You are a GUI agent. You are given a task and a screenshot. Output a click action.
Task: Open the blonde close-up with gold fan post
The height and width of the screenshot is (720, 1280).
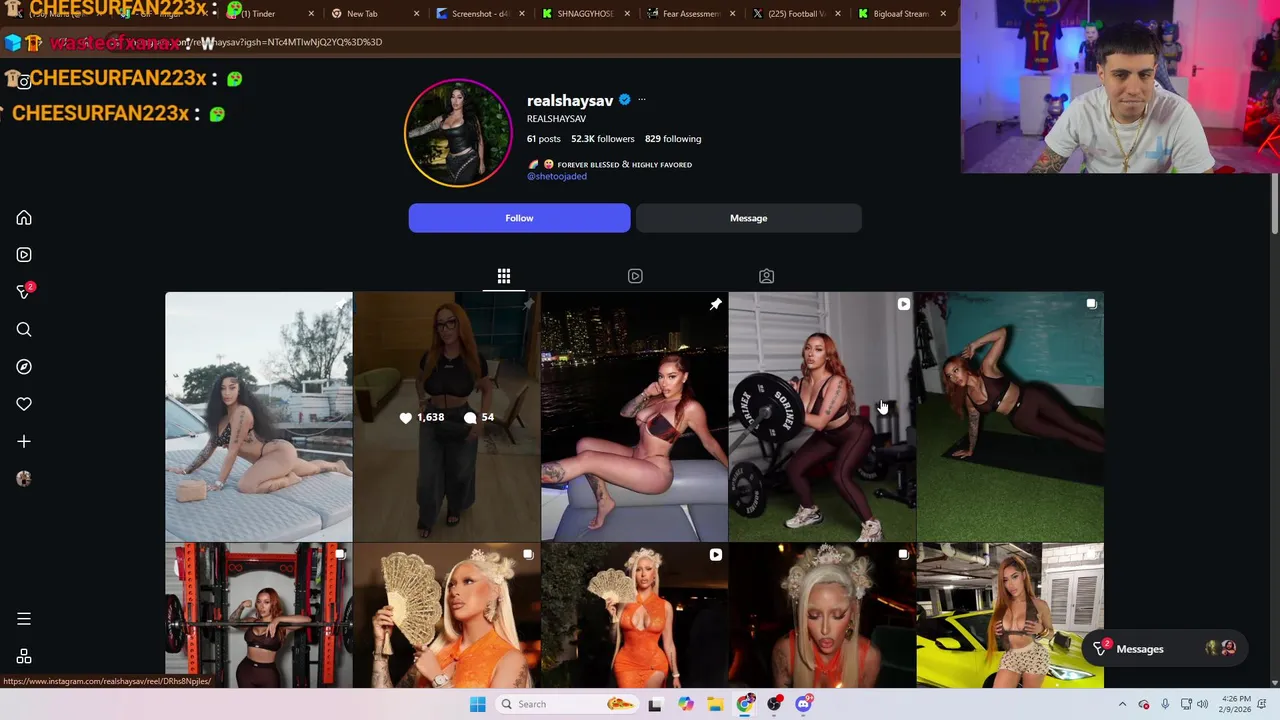[447, 616]
